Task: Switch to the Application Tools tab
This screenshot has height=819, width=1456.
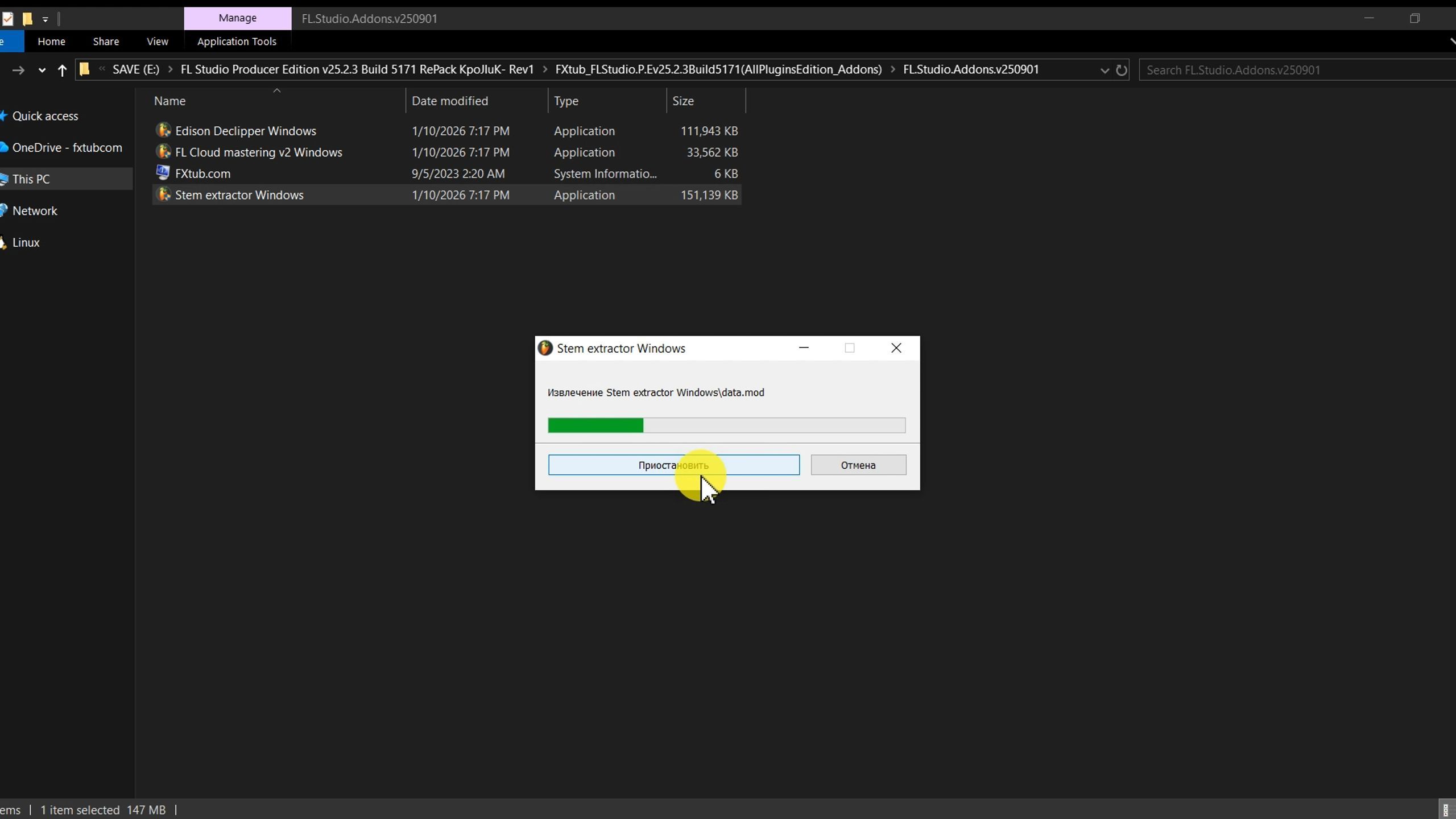Action: click(x=237, y=42)
